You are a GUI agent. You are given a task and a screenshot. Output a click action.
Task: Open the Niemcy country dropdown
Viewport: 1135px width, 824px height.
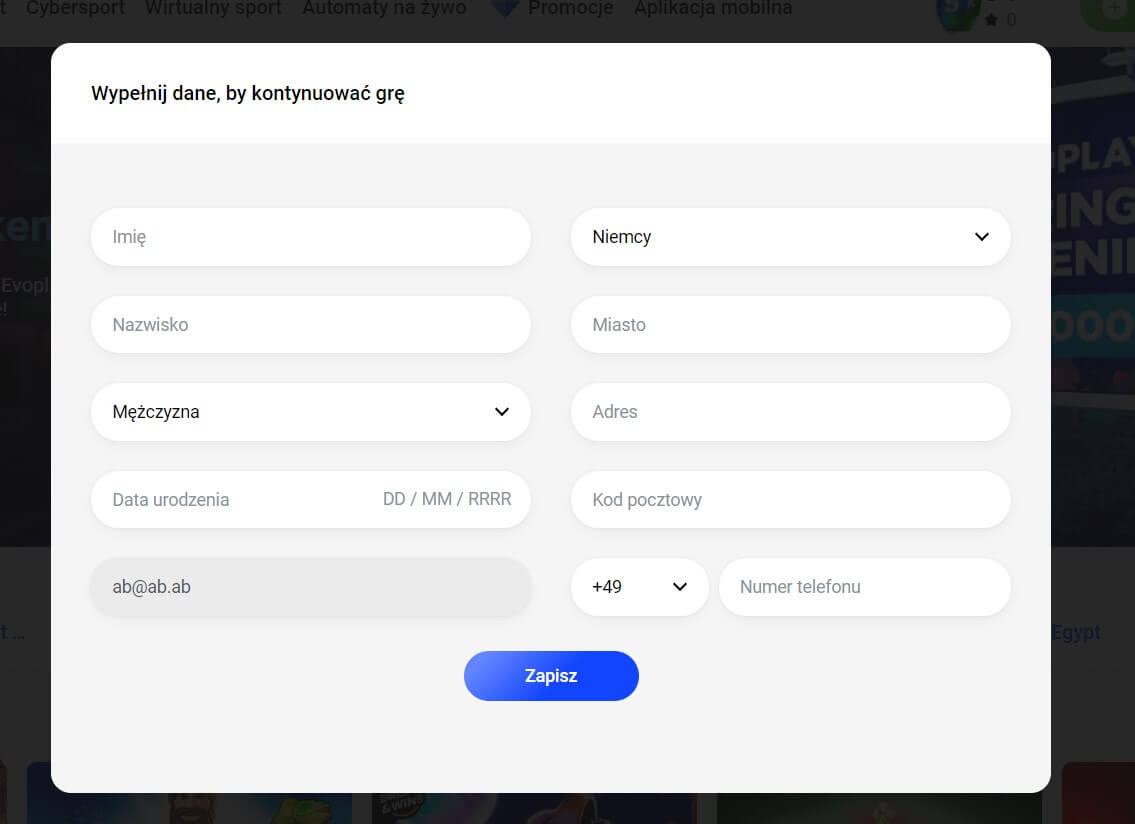(x=790, y=237)
